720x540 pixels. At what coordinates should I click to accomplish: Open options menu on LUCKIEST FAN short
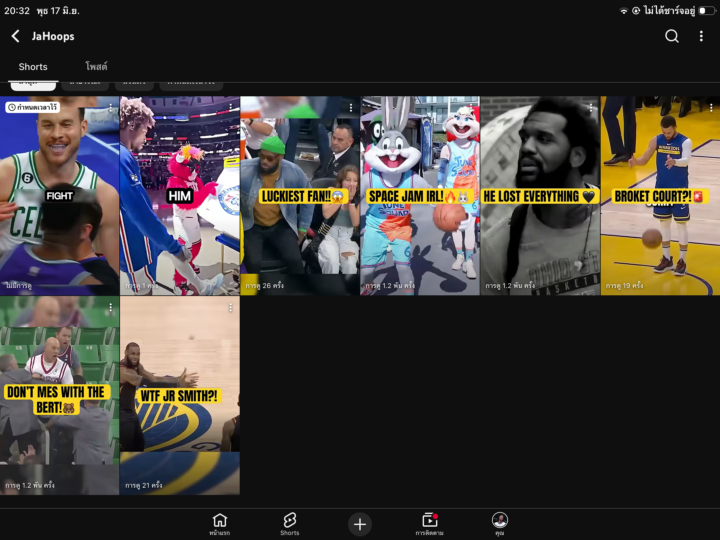(x=351, y=107)
